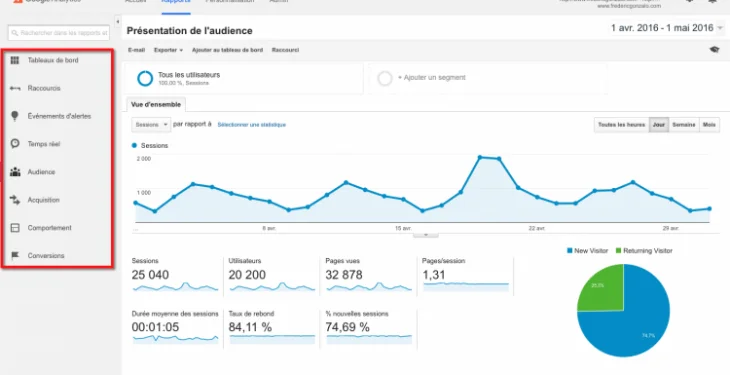This screenshot has width=730, height=375.
Task: Click the Acquisition arrows icon
Action: click(x=15, y=200)
